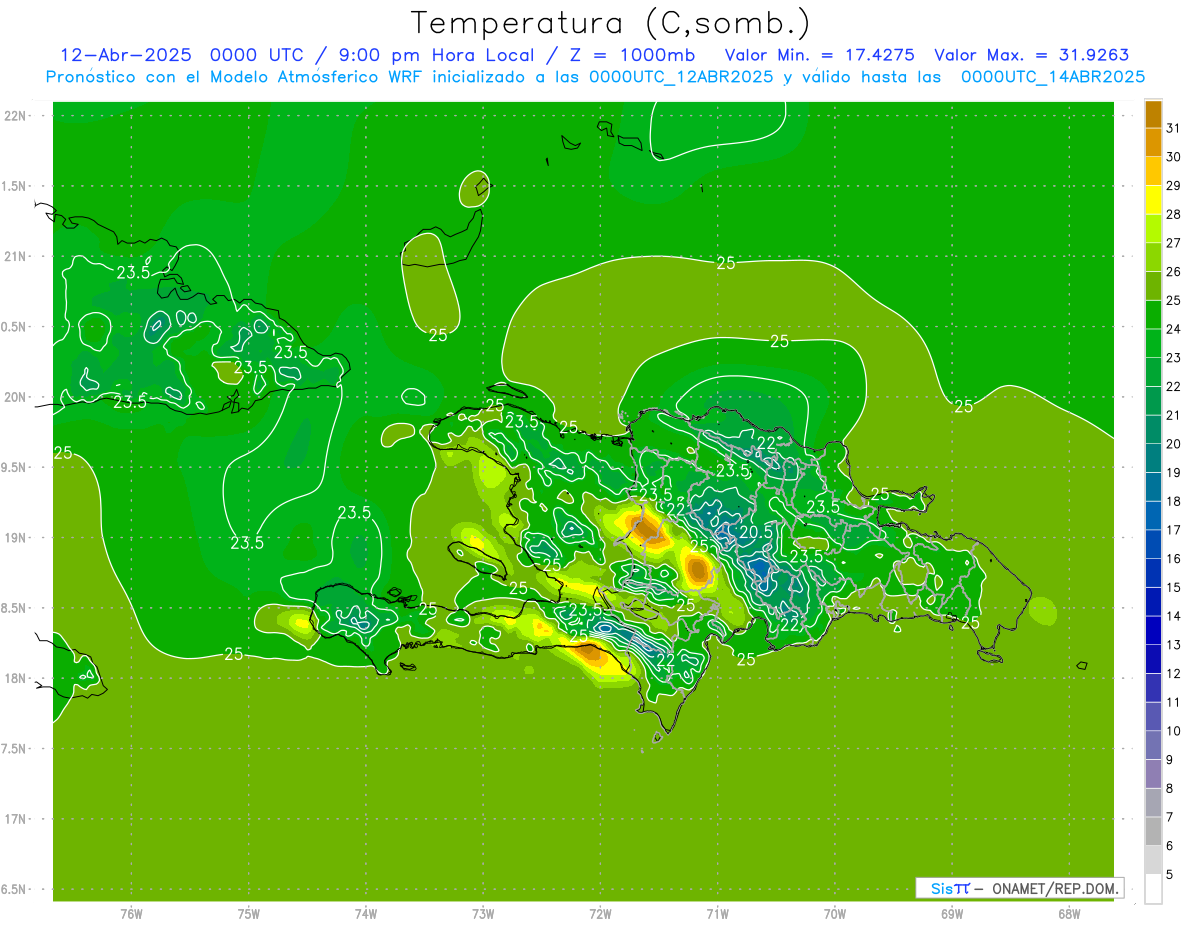The image size is (1200, 927).
Task: Click the white swatch ending the colorbar
Action: tap(1153, 889)
